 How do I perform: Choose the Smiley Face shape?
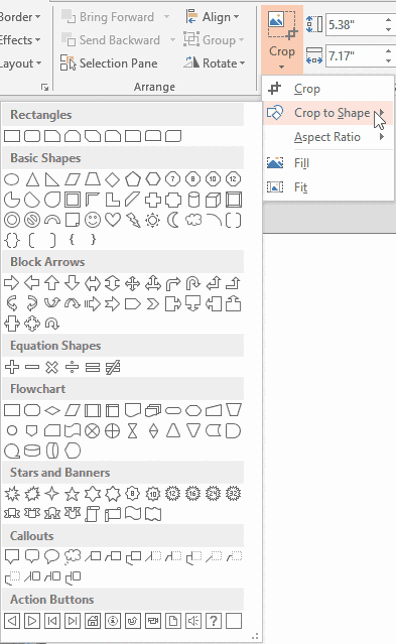point(92,220)
